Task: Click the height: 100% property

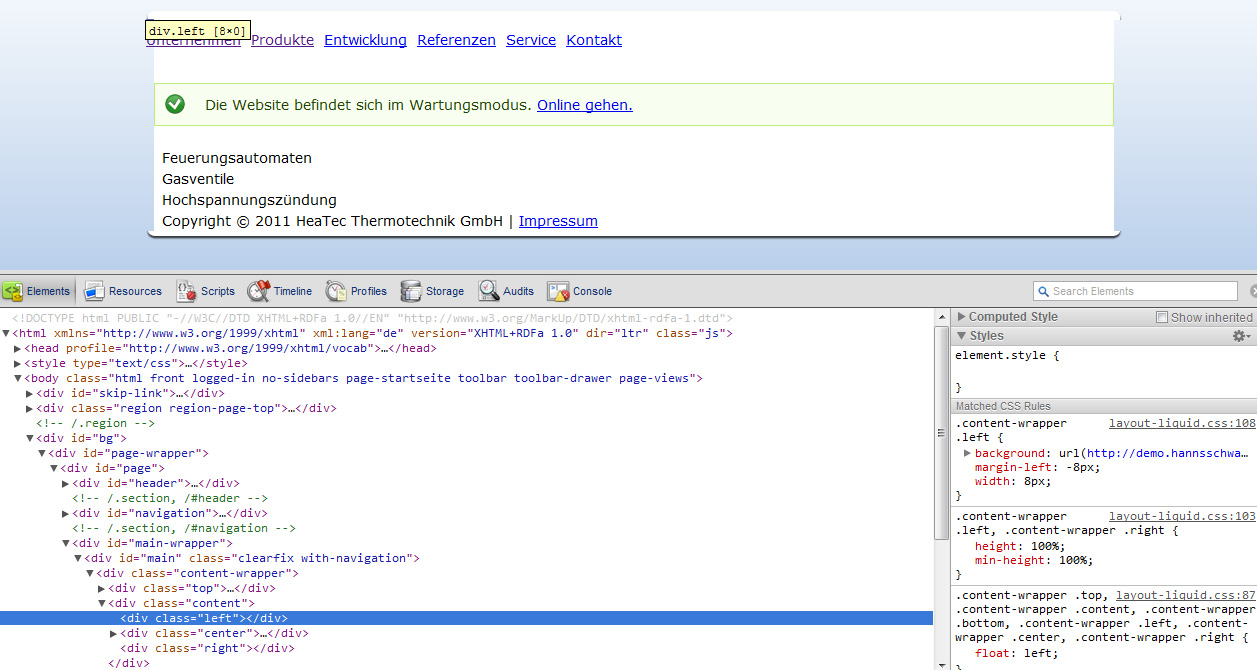Action: (x=1020, y=546)
